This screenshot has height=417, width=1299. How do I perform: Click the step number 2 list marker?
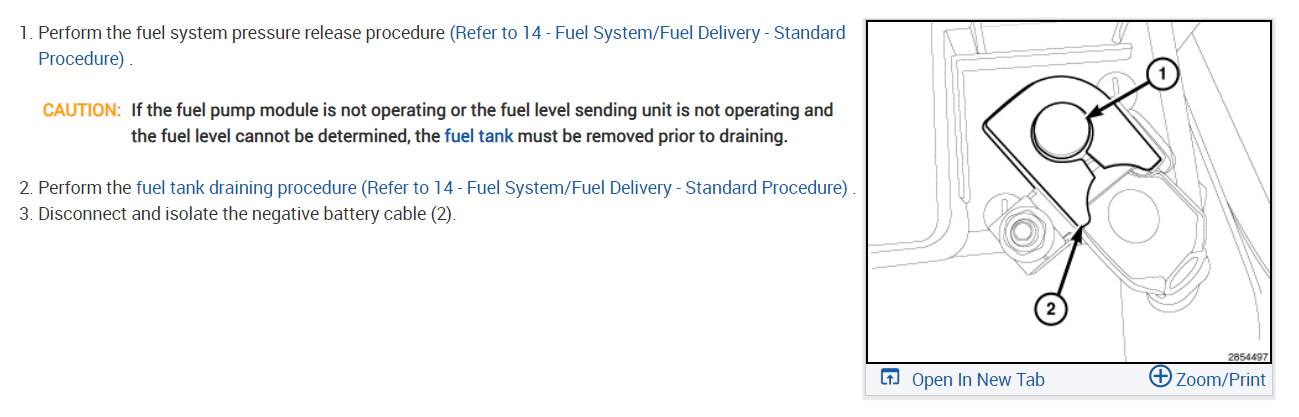(26, 187)
